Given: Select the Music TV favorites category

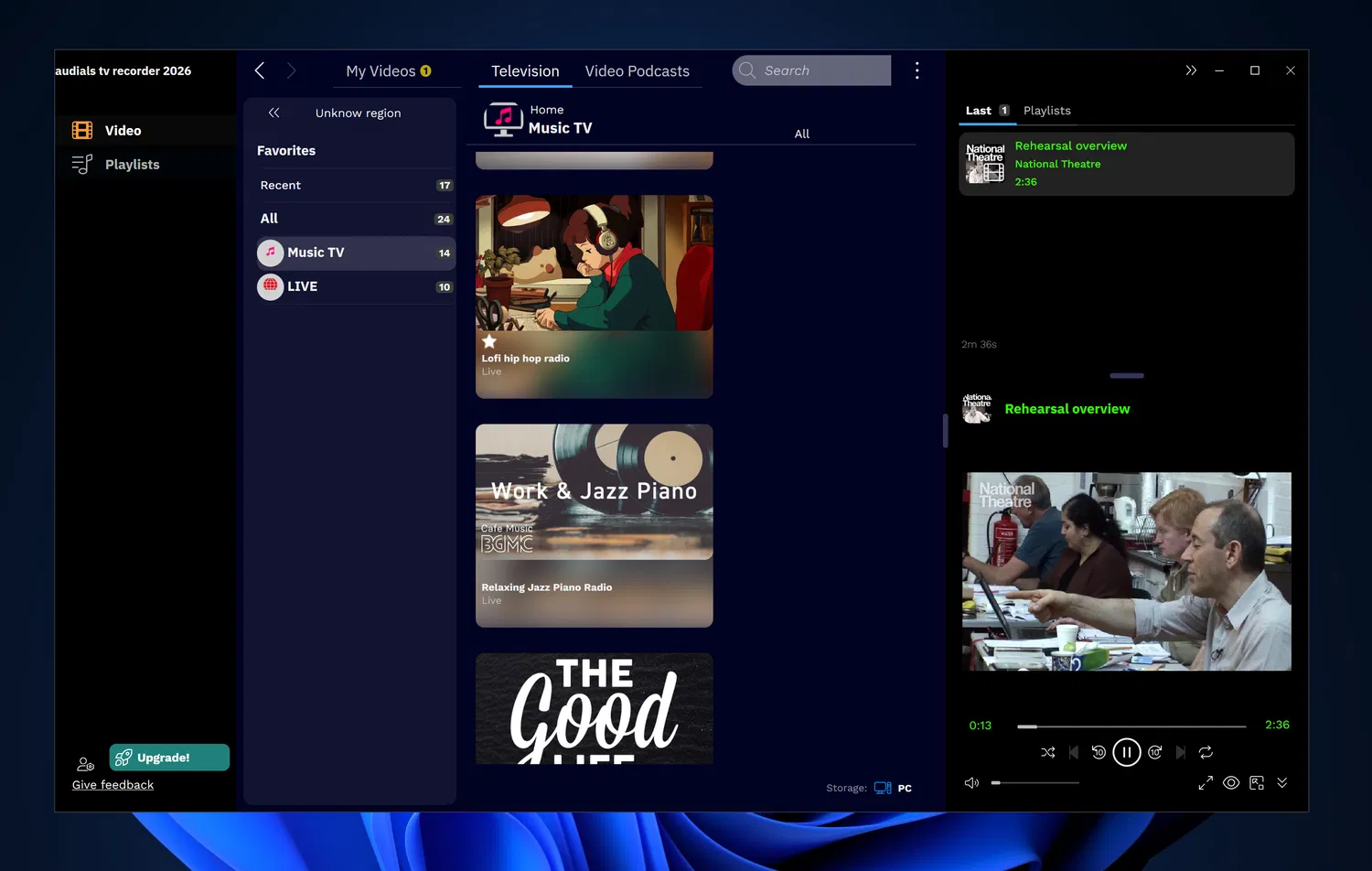Looking at the screenshot, I should click(x=356, y=253).
